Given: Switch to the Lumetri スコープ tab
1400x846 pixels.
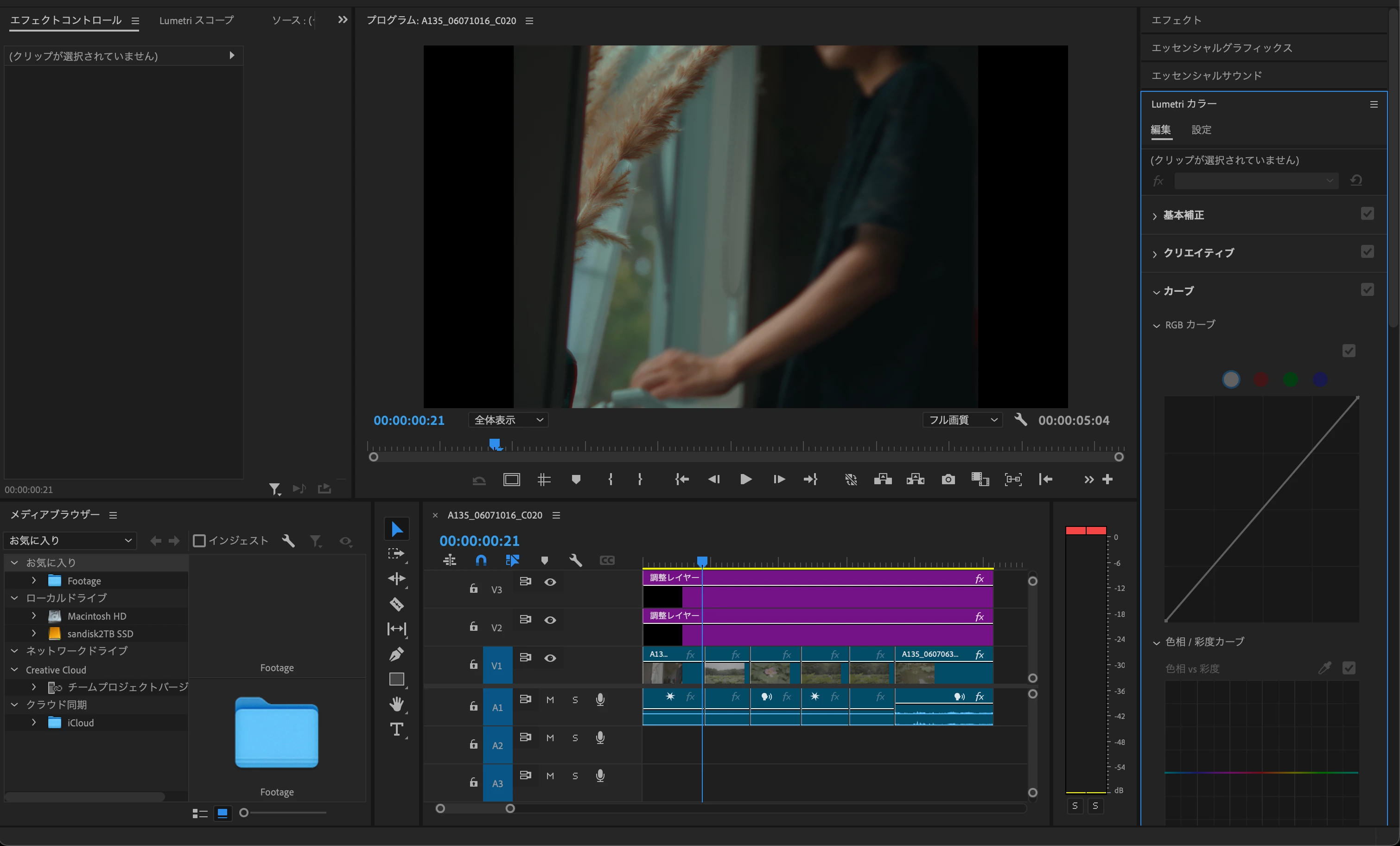Looking at the screenshot, I should 196,20.
